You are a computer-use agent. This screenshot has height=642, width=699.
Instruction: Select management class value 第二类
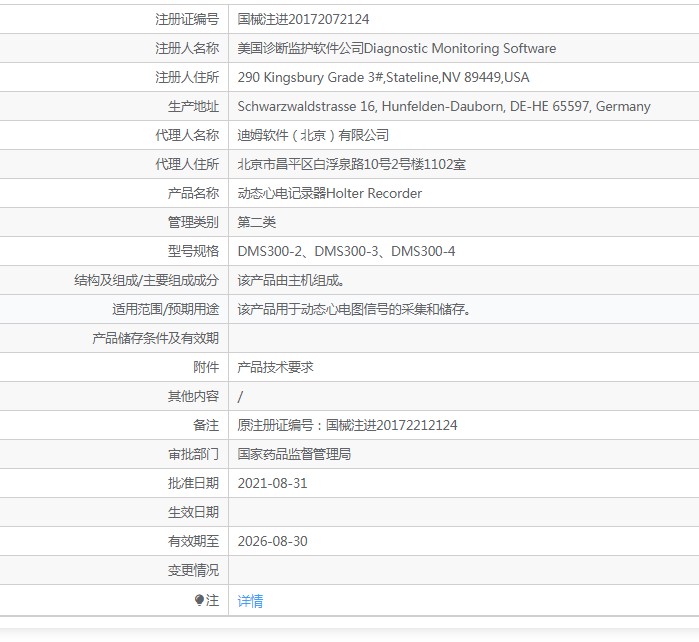(x=257, y=222)
